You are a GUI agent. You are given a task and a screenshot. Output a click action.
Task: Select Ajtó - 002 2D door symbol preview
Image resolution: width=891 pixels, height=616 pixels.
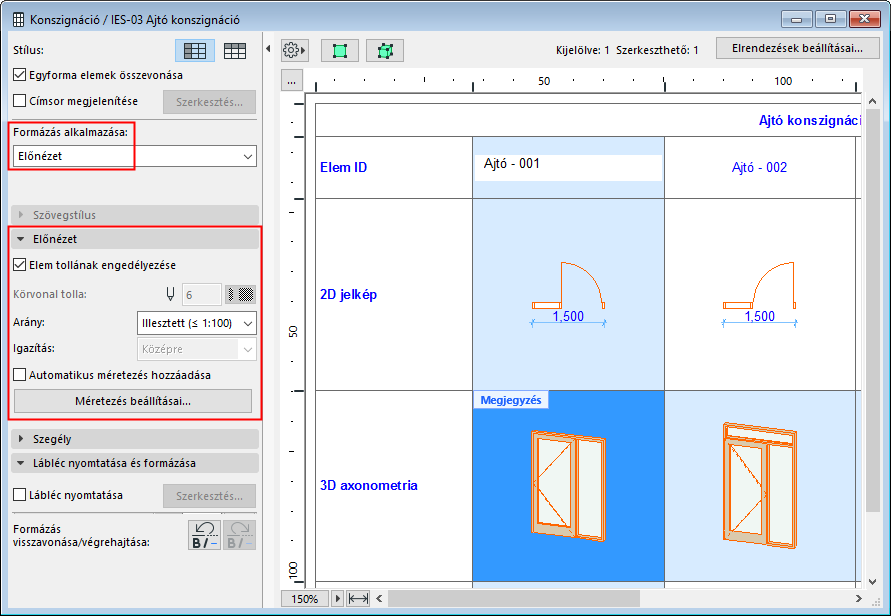click(759, 294)
